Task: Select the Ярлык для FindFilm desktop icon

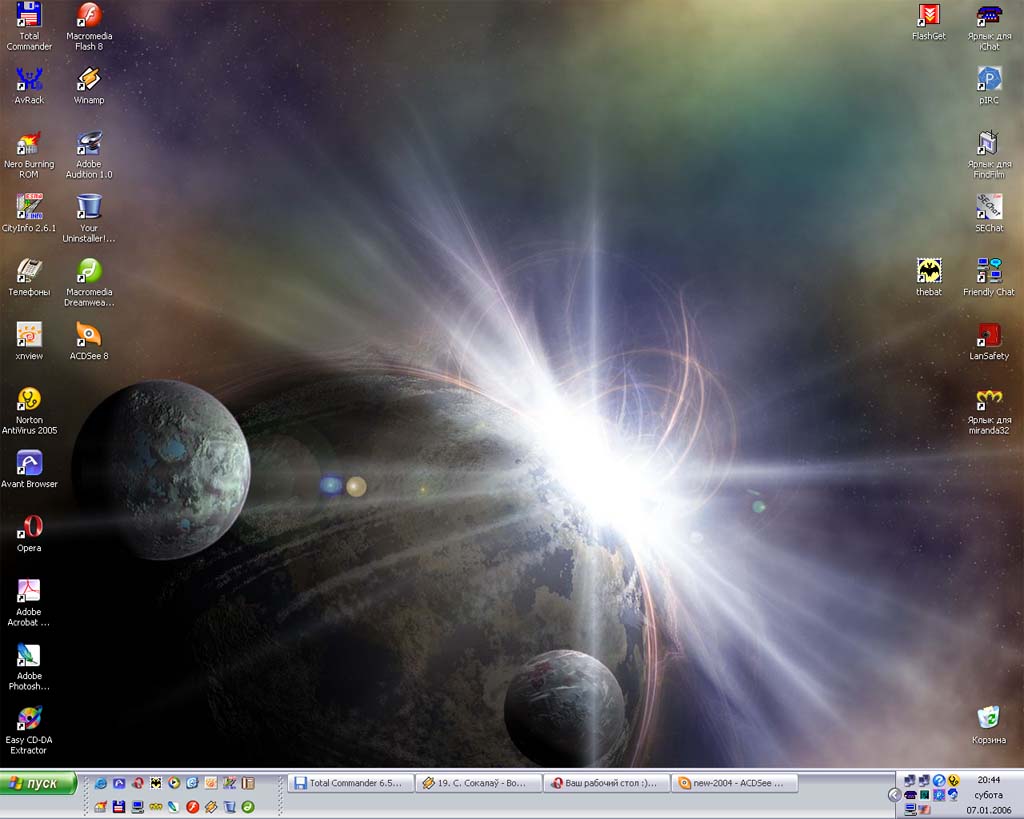Action: [989, 154]
